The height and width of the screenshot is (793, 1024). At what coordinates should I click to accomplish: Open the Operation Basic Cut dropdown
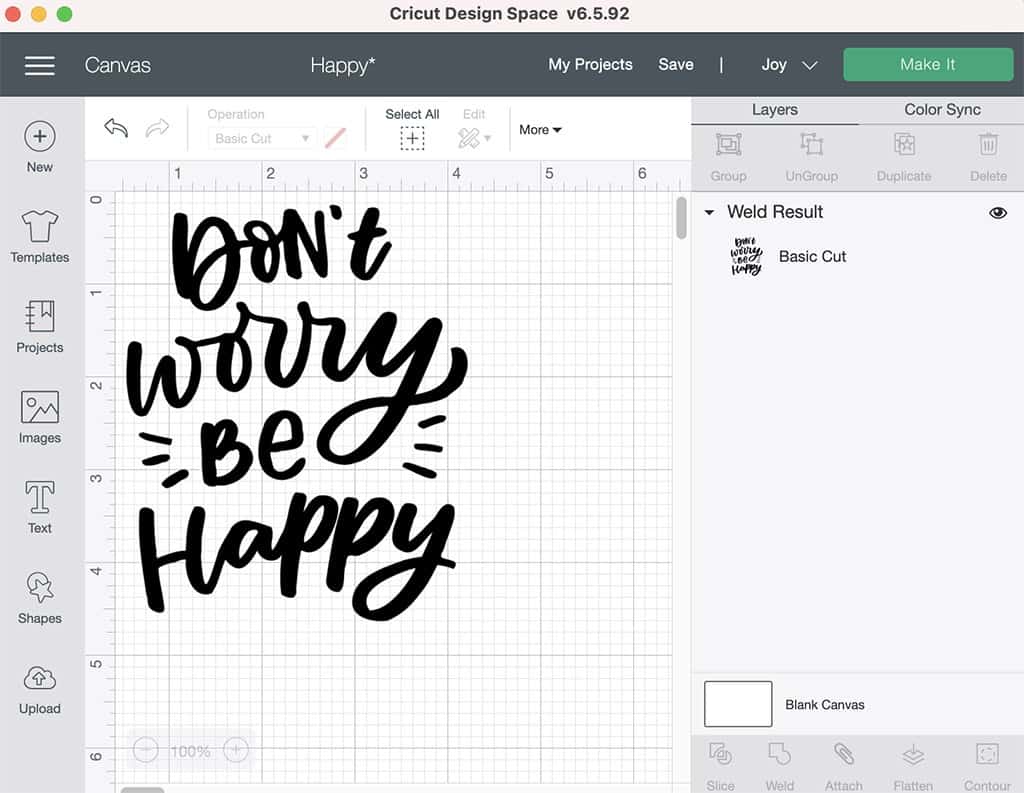coord(263,139)
